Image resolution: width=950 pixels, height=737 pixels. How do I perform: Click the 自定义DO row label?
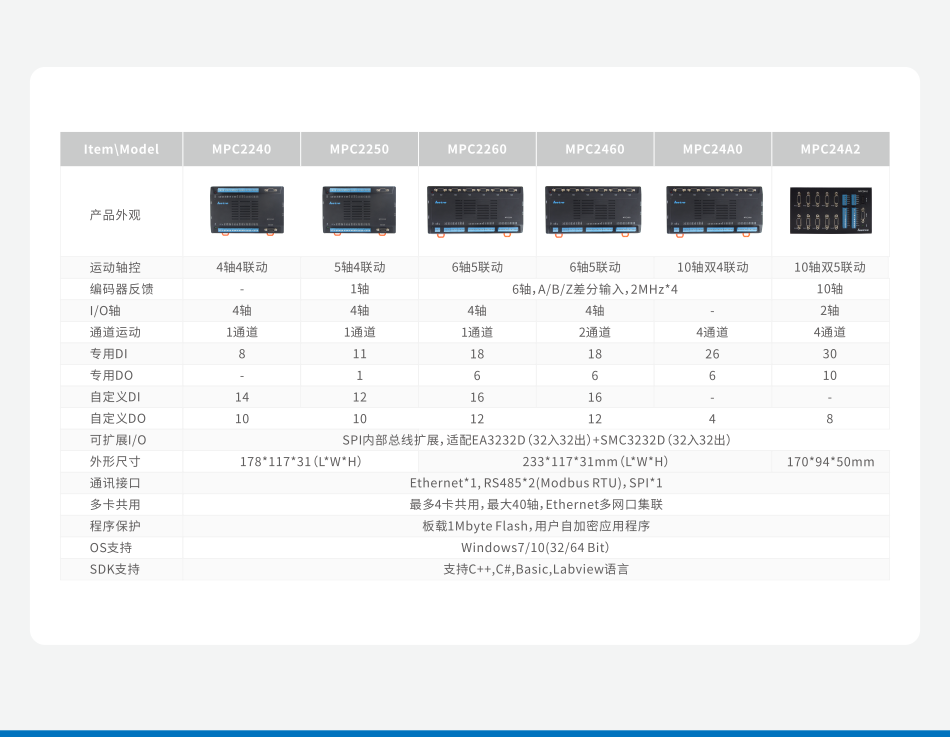click(x=118, y=419)
